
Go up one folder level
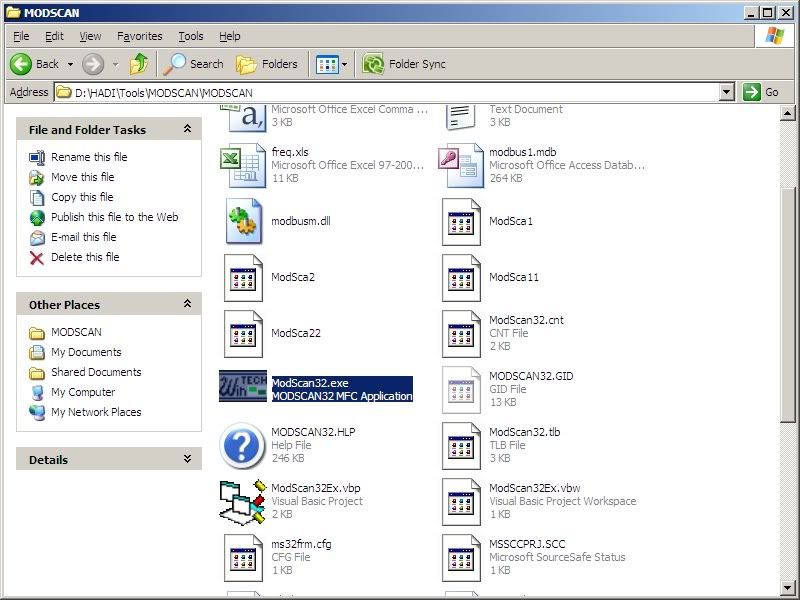138,64
